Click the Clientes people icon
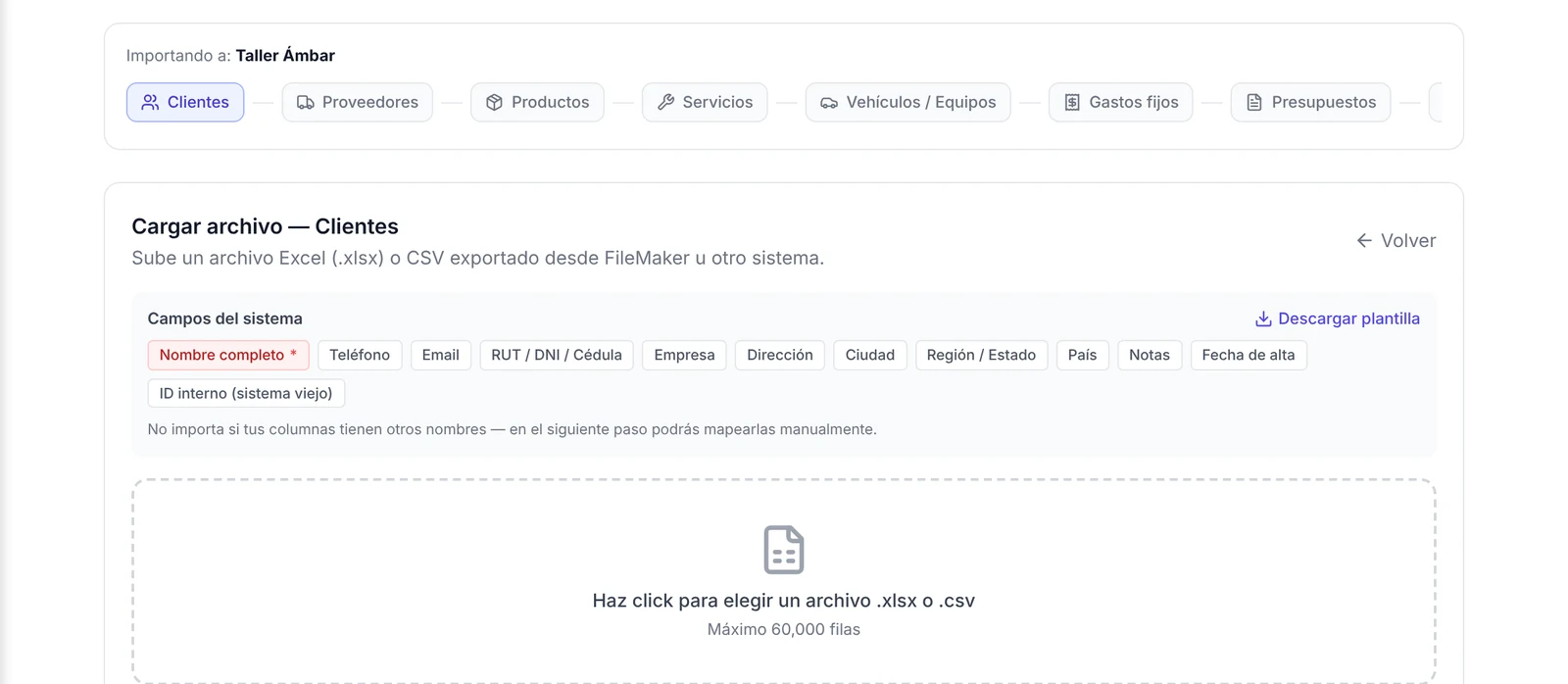Screen dimensions: 1568x684 pos(150,102)
